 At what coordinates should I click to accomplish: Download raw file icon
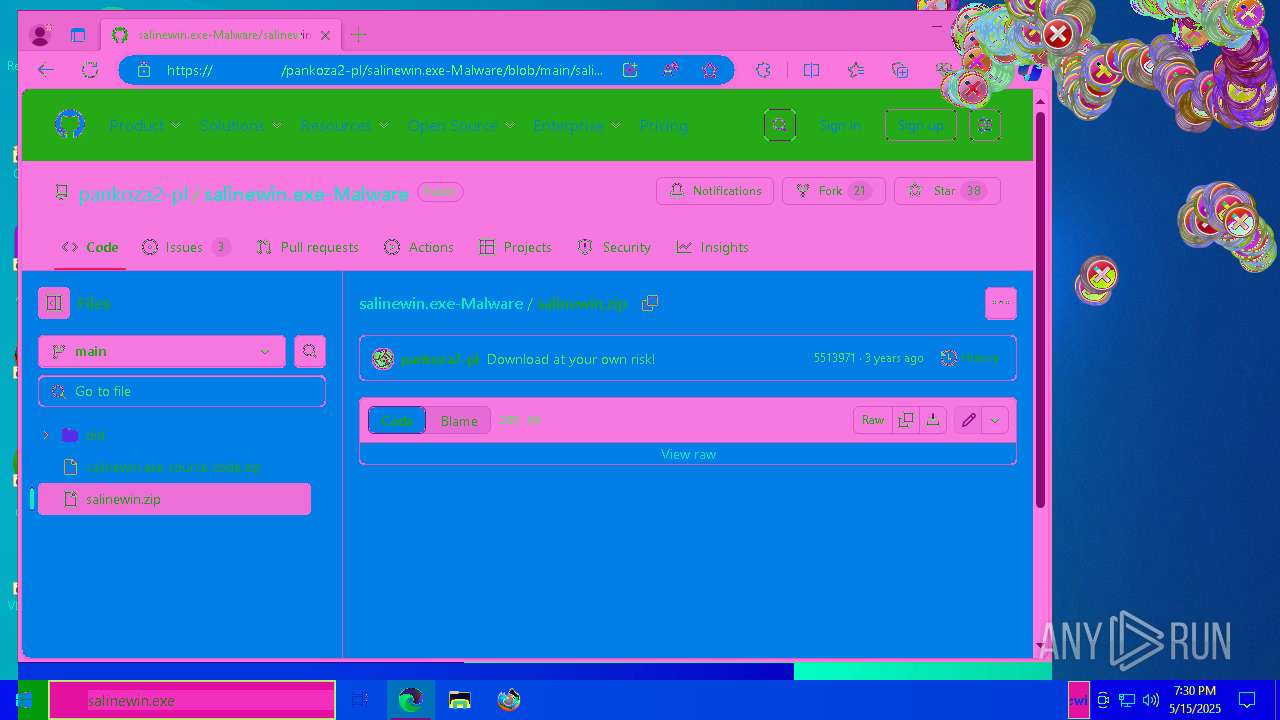(933, 421)
